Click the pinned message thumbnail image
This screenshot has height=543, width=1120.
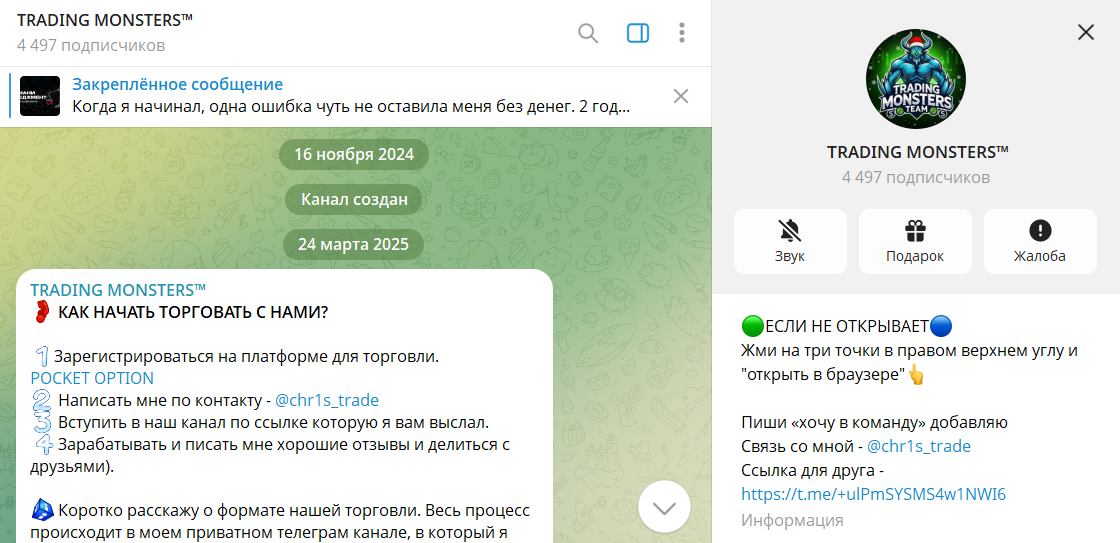(x=40, y=96)
